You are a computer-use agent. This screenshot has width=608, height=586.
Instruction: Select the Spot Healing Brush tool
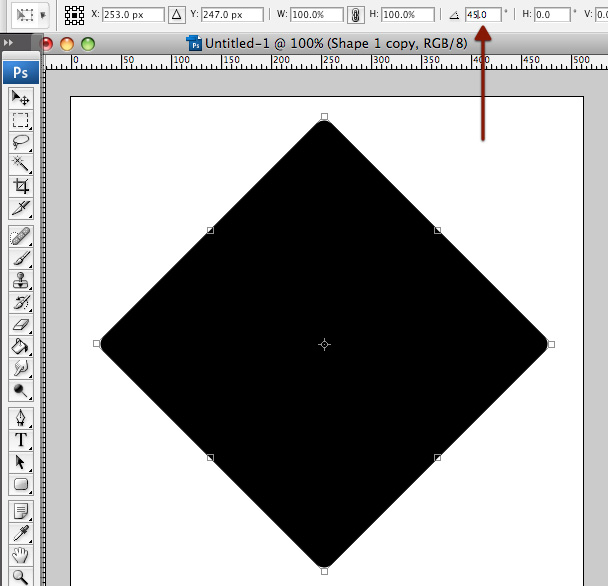tap(21, 236)
